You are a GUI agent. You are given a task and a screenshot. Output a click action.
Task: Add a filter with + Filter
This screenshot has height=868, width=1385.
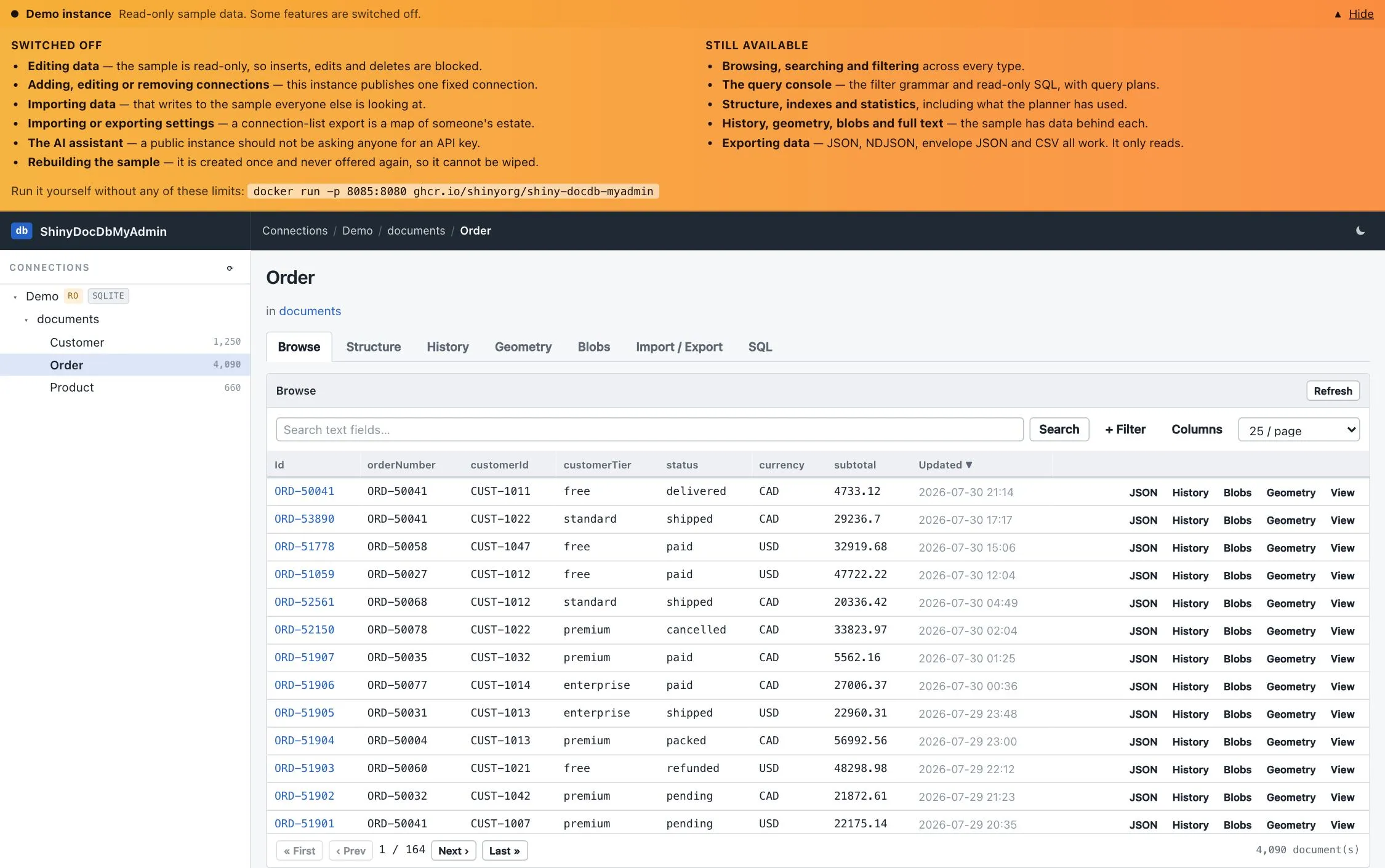[x=1125, y=429]
